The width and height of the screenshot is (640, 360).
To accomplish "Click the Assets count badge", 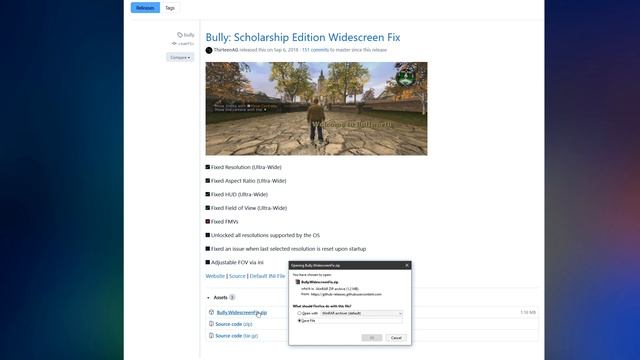I will [232, 298].
